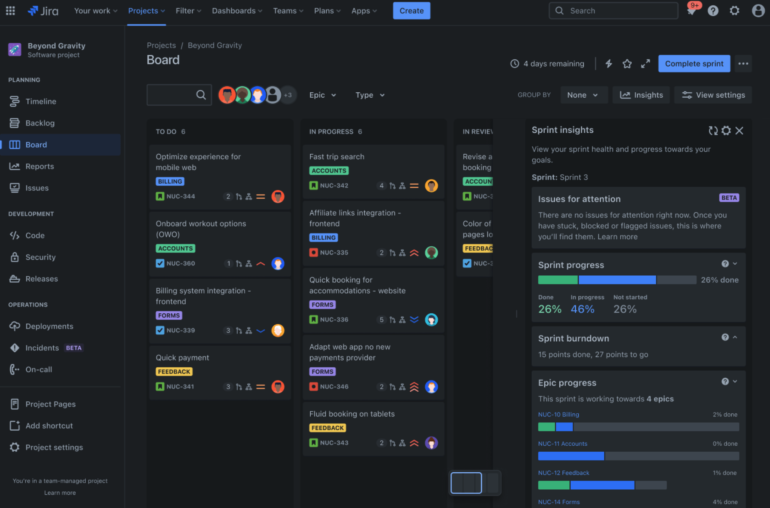Open Epic progress help icon

pos(725,382)
